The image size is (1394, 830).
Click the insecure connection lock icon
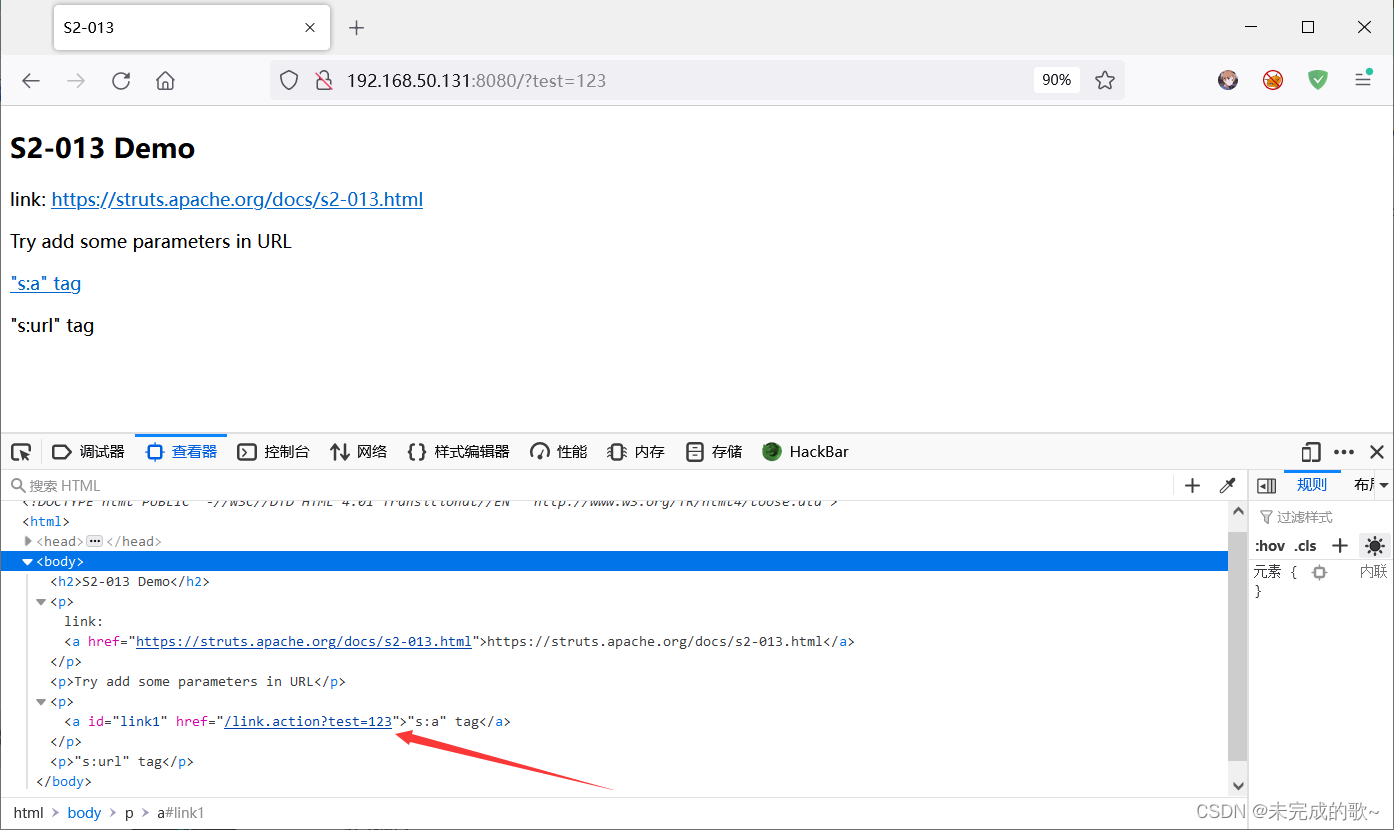coord(323,81)
